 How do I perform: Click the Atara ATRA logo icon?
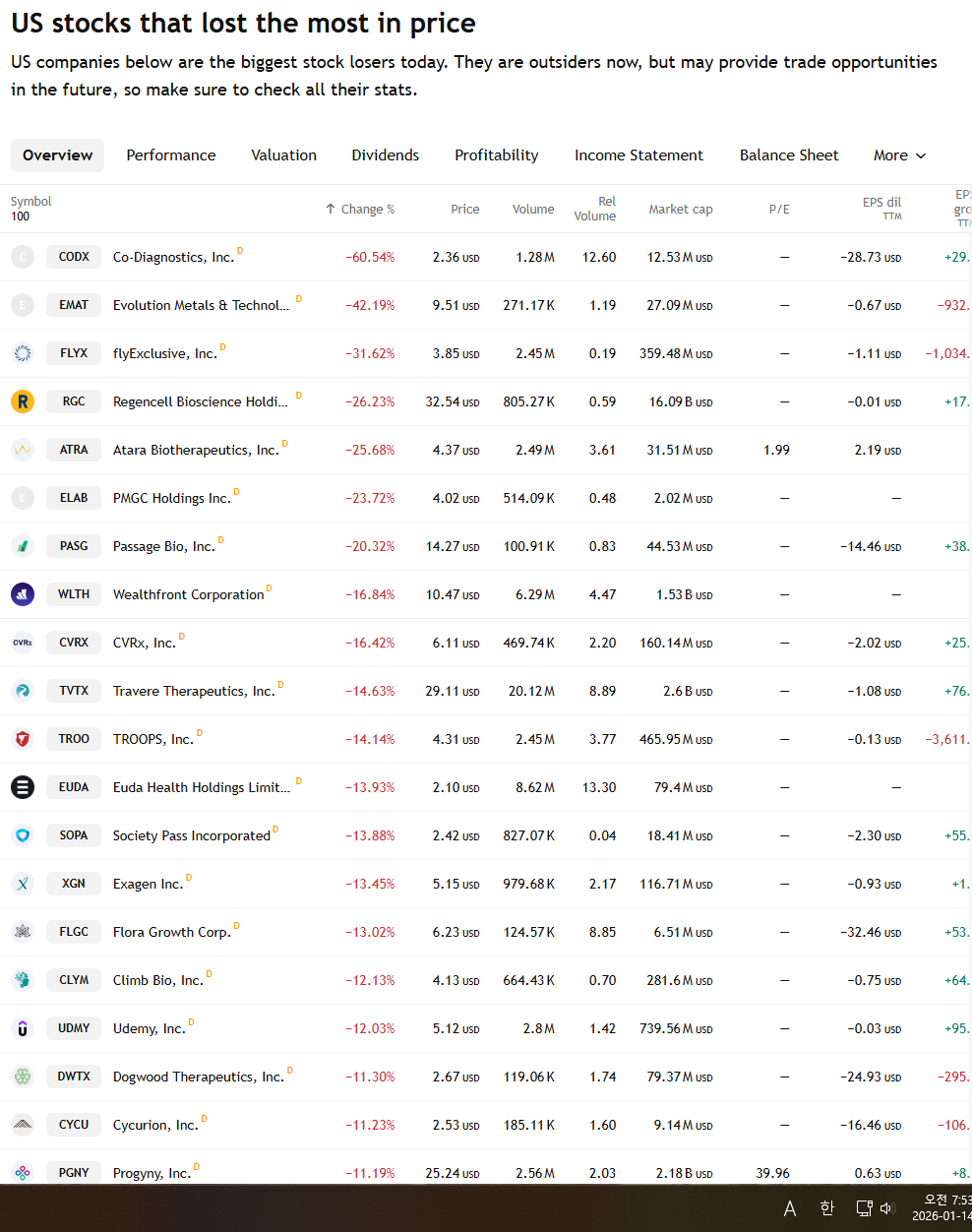(23, 450)
